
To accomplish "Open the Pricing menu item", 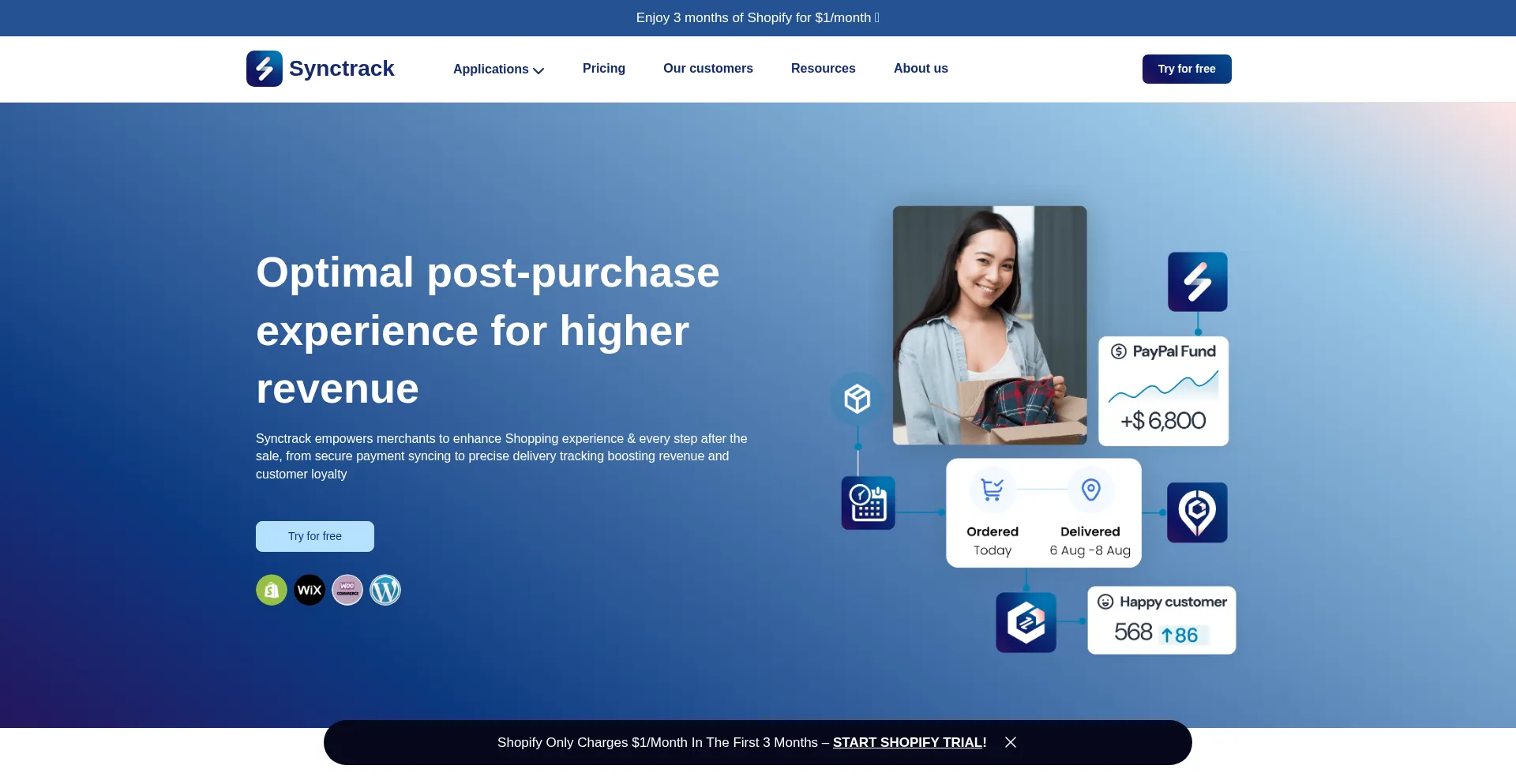I will point(603,69).
